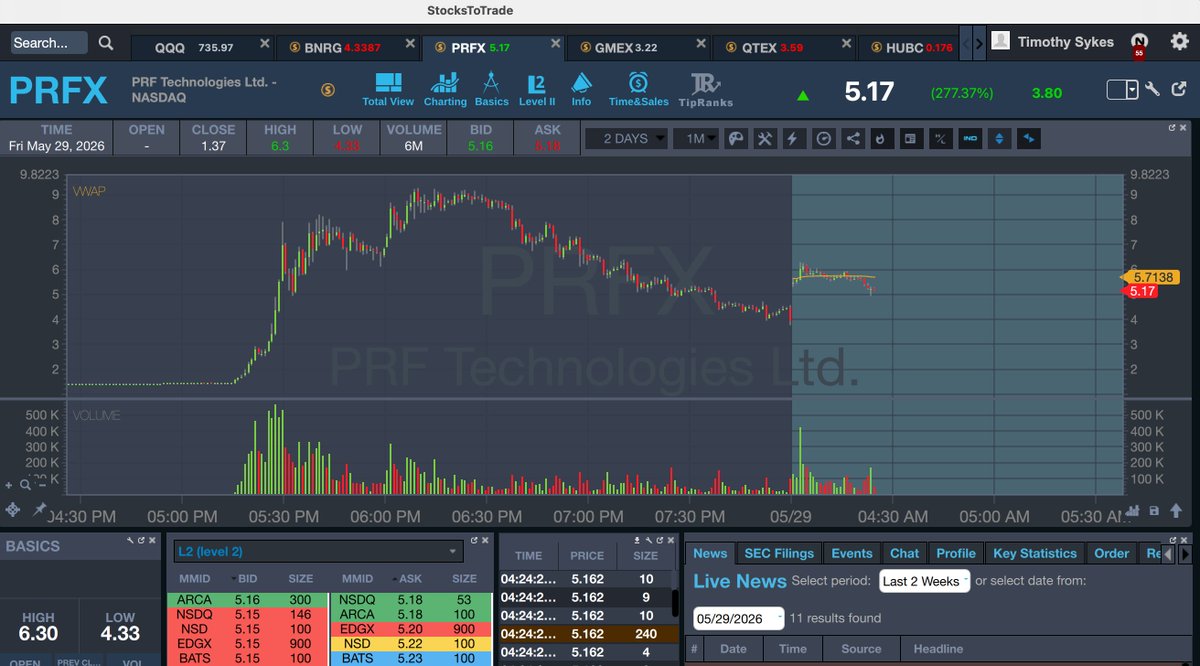Open the 2 DAYS range dropdown
The width and height of the screenshot is (1200, 666).
[x=625, y=139]
